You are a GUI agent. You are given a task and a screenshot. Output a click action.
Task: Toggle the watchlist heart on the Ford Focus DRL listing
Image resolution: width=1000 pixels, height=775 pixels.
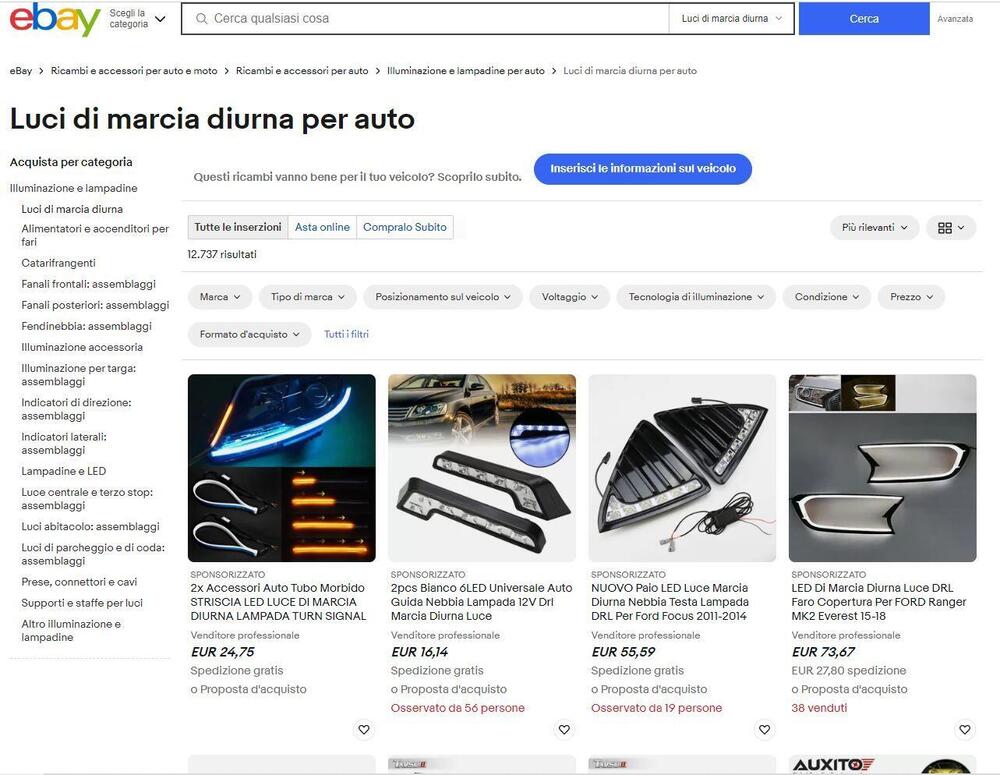[x=764, y=729]
